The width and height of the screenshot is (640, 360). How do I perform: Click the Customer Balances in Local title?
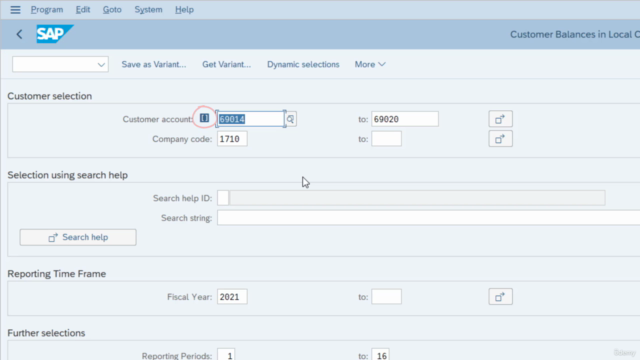point(575,34)
